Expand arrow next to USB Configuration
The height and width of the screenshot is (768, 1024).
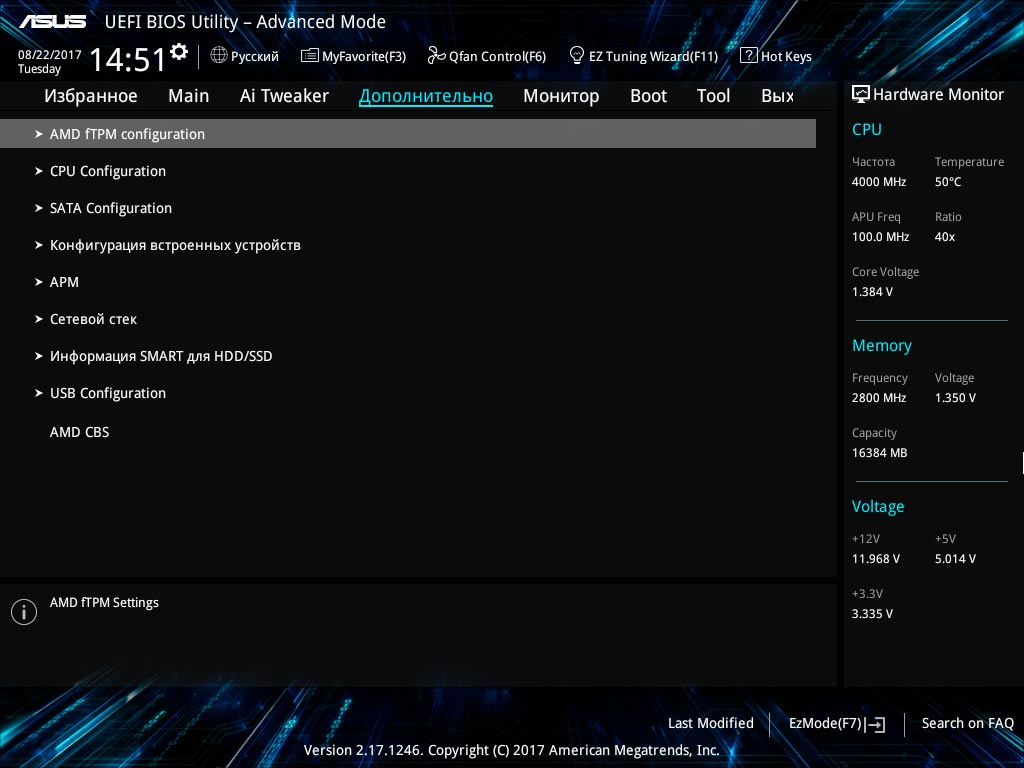coord(39,393)
